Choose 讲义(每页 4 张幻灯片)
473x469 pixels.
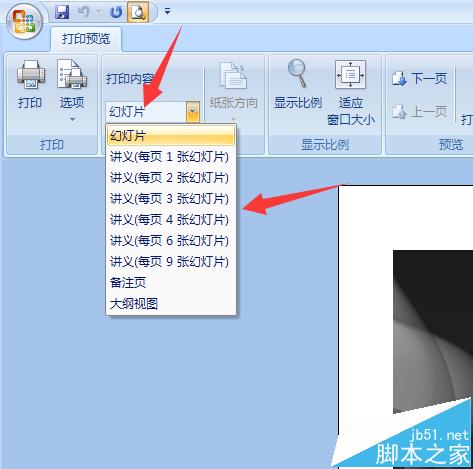(171, 220)
